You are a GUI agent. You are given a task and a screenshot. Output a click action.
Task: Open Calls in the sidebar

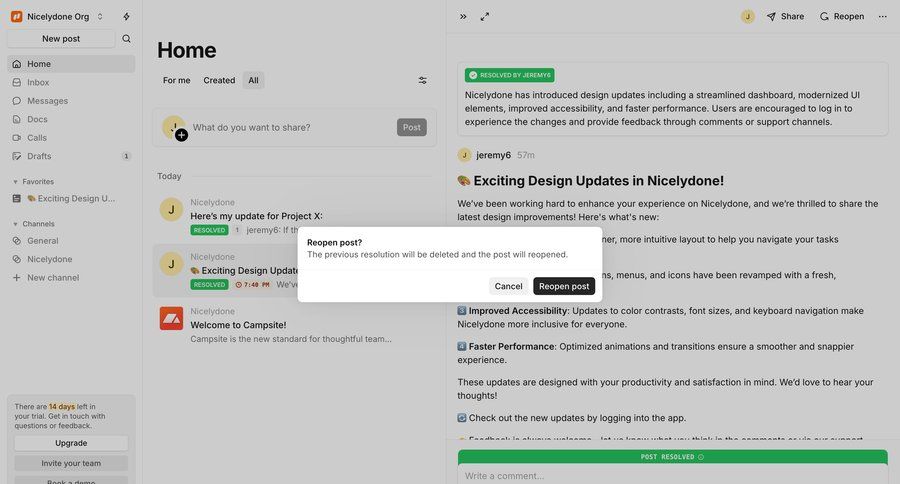pyautogui.click(x=71, y=137)
